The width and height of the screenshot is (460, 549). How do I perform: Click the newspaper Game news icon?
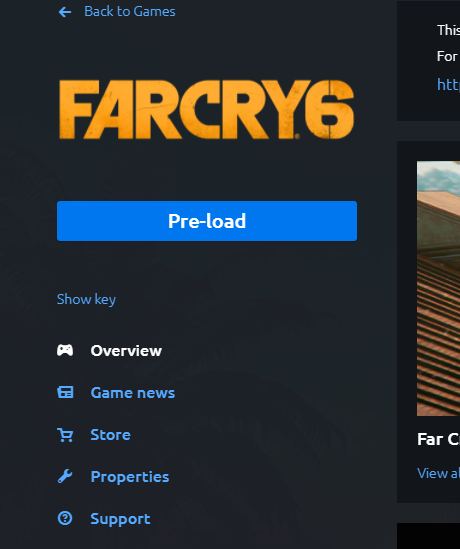[65, 392]
